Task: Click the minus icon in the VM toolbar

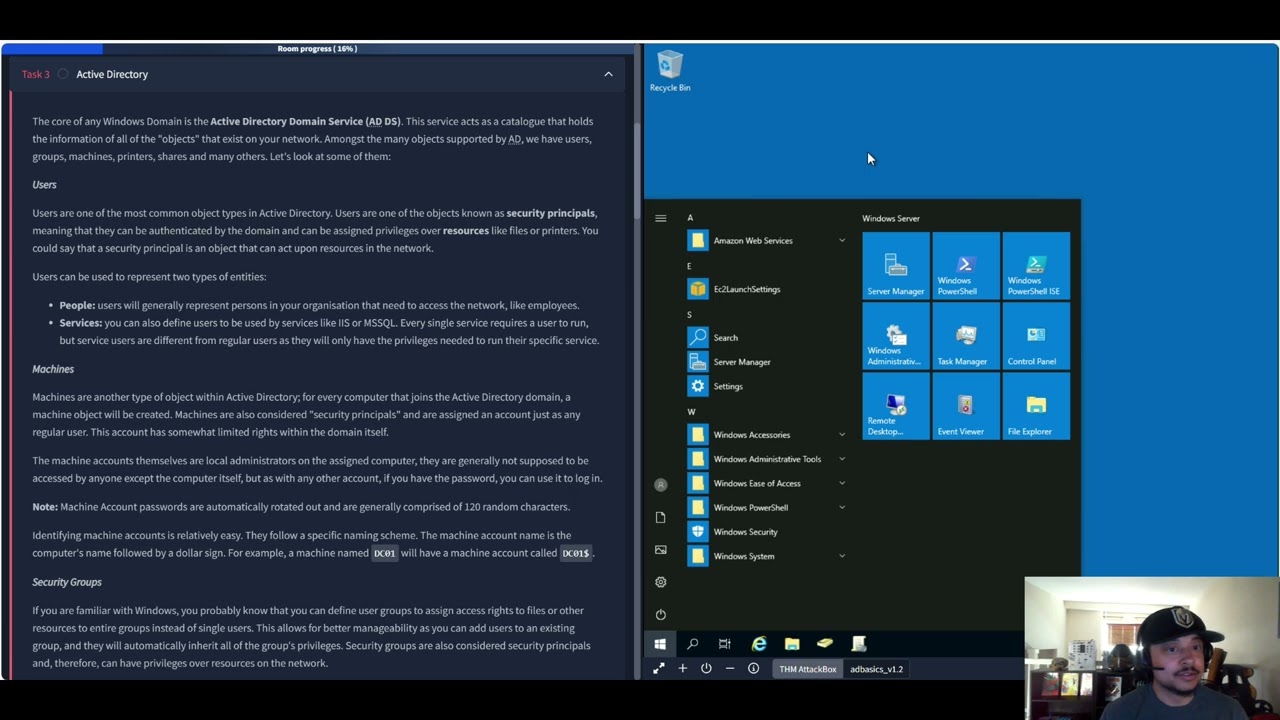Action: (x=730, y=669)
